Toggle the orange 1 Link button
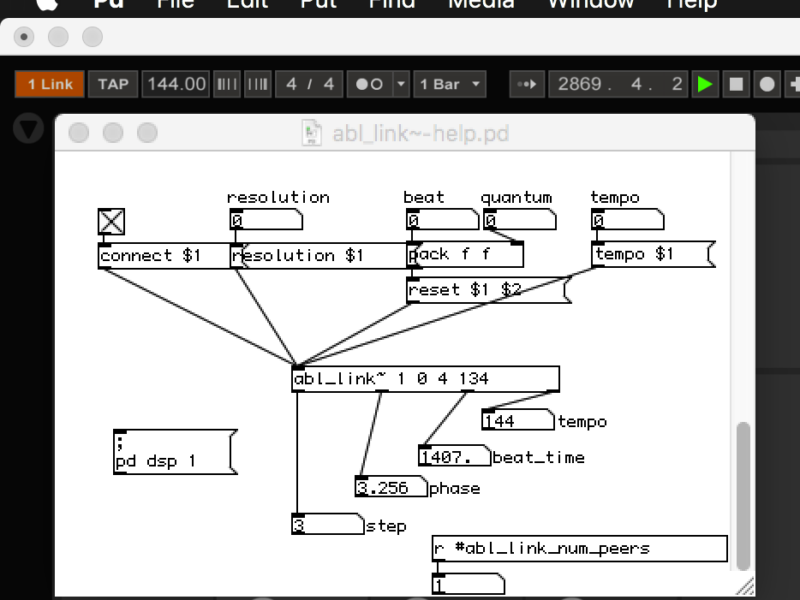Image resolution: width=800 pixels, height=600 pixels. pyautogui.click(x=49, y=84)
